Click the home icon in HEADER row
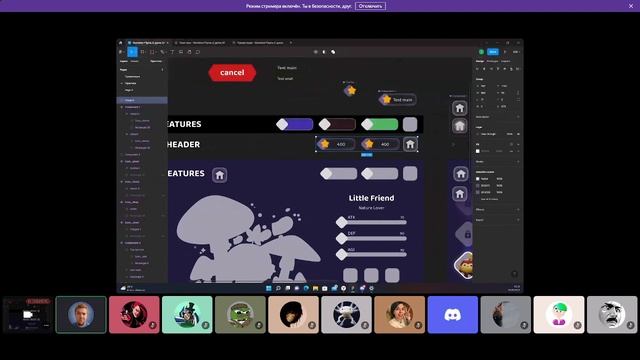 (x=410, y=144)
